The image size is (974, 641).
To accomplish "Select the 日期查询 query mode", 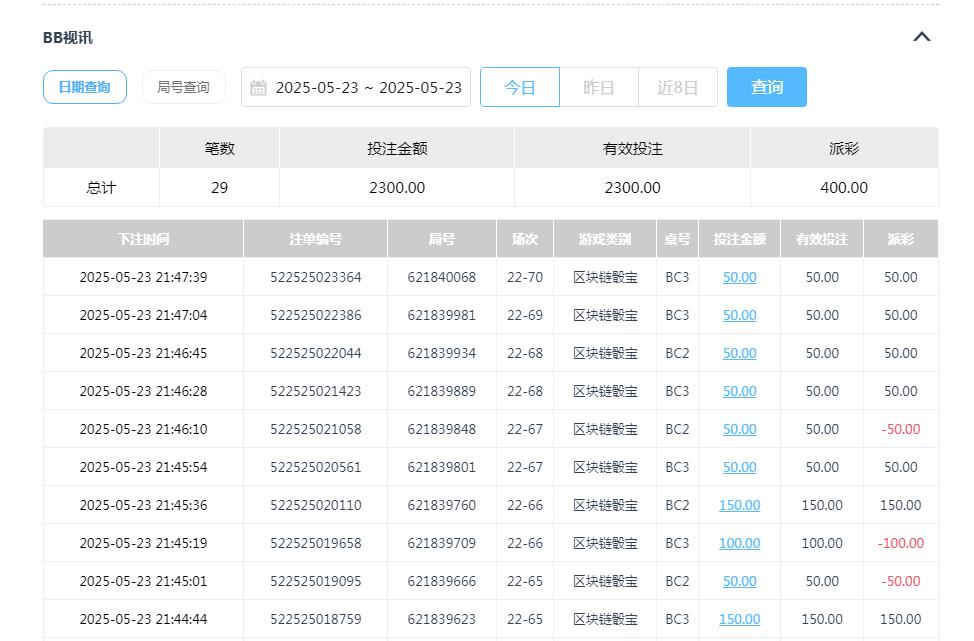I will 84,86.
